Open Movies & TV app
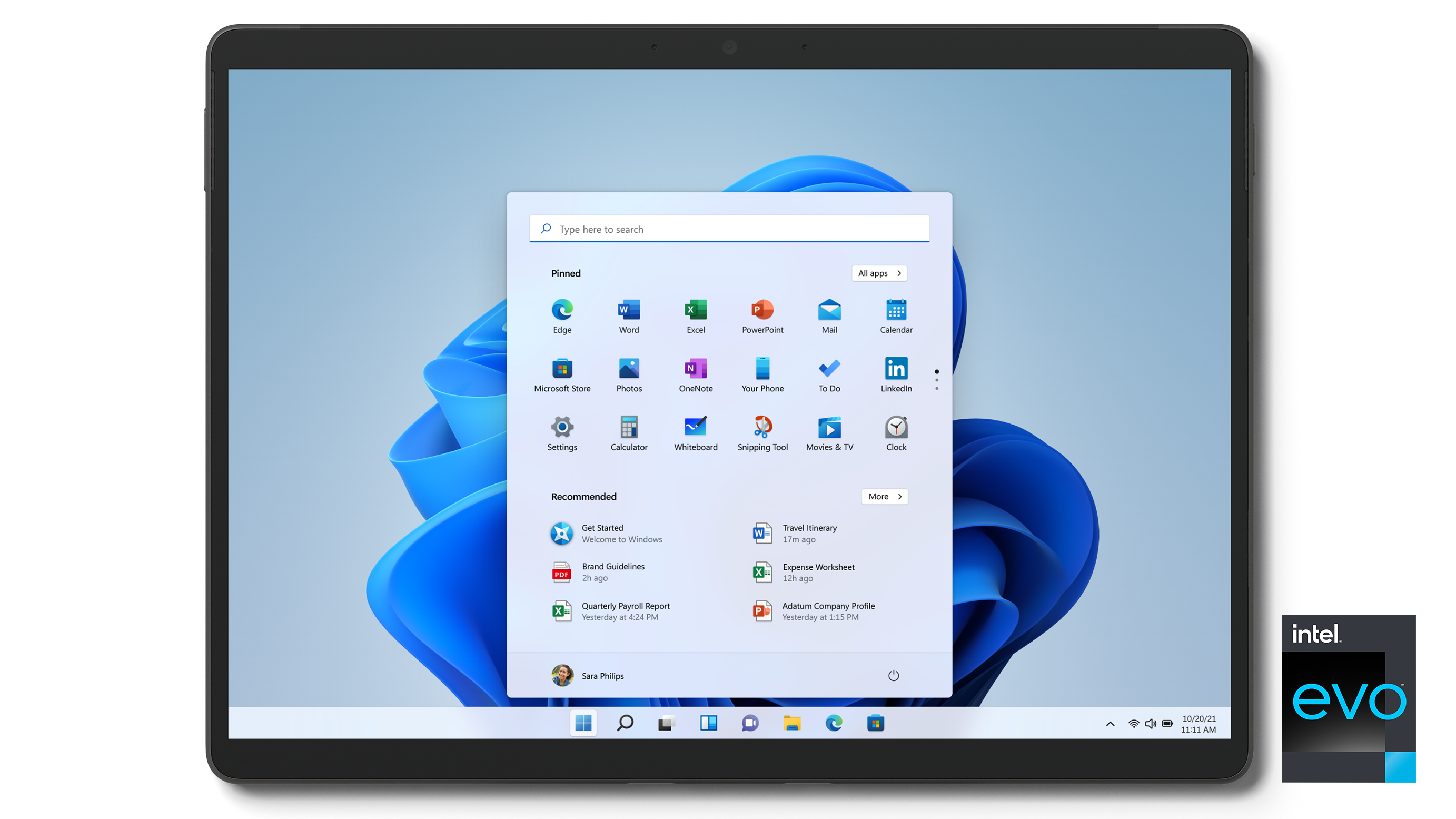1456x819 pixels. click(829, 433)
